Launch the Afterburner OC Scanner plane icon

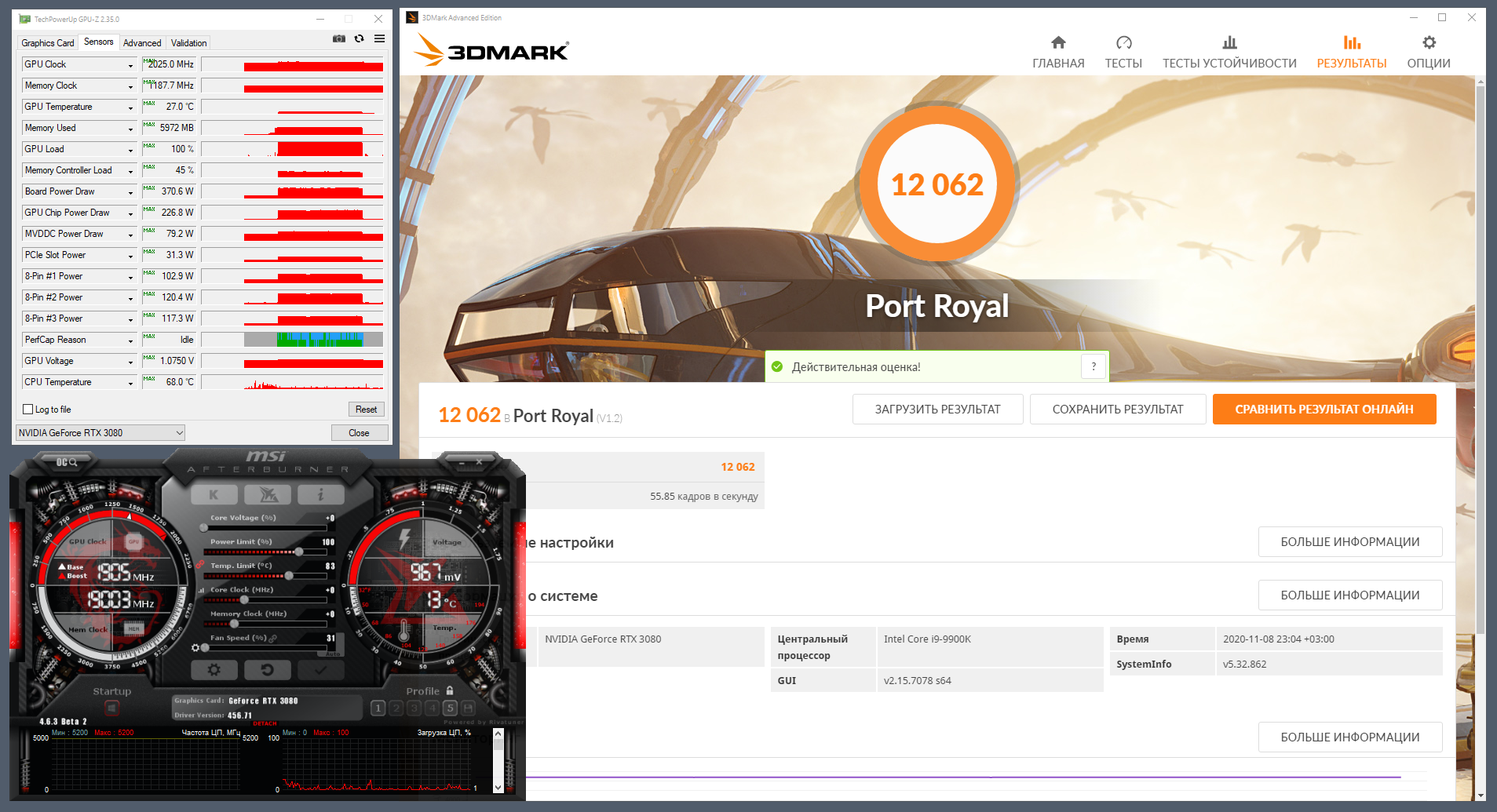click(x=268, y=494)
